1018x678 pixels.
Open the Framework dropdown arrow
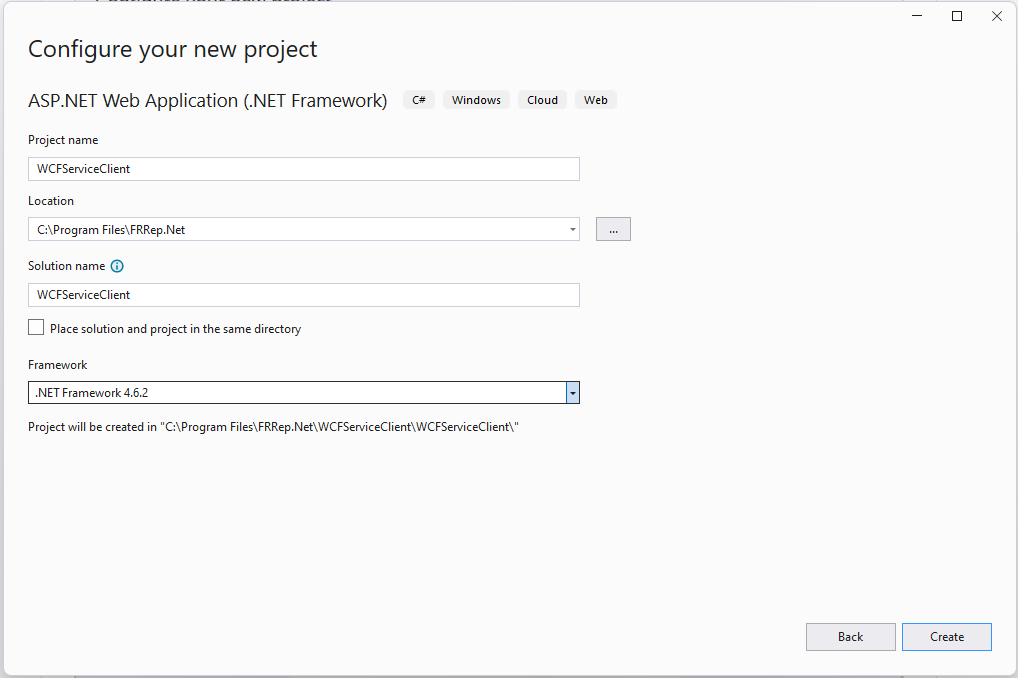click(x=573, y=392)
